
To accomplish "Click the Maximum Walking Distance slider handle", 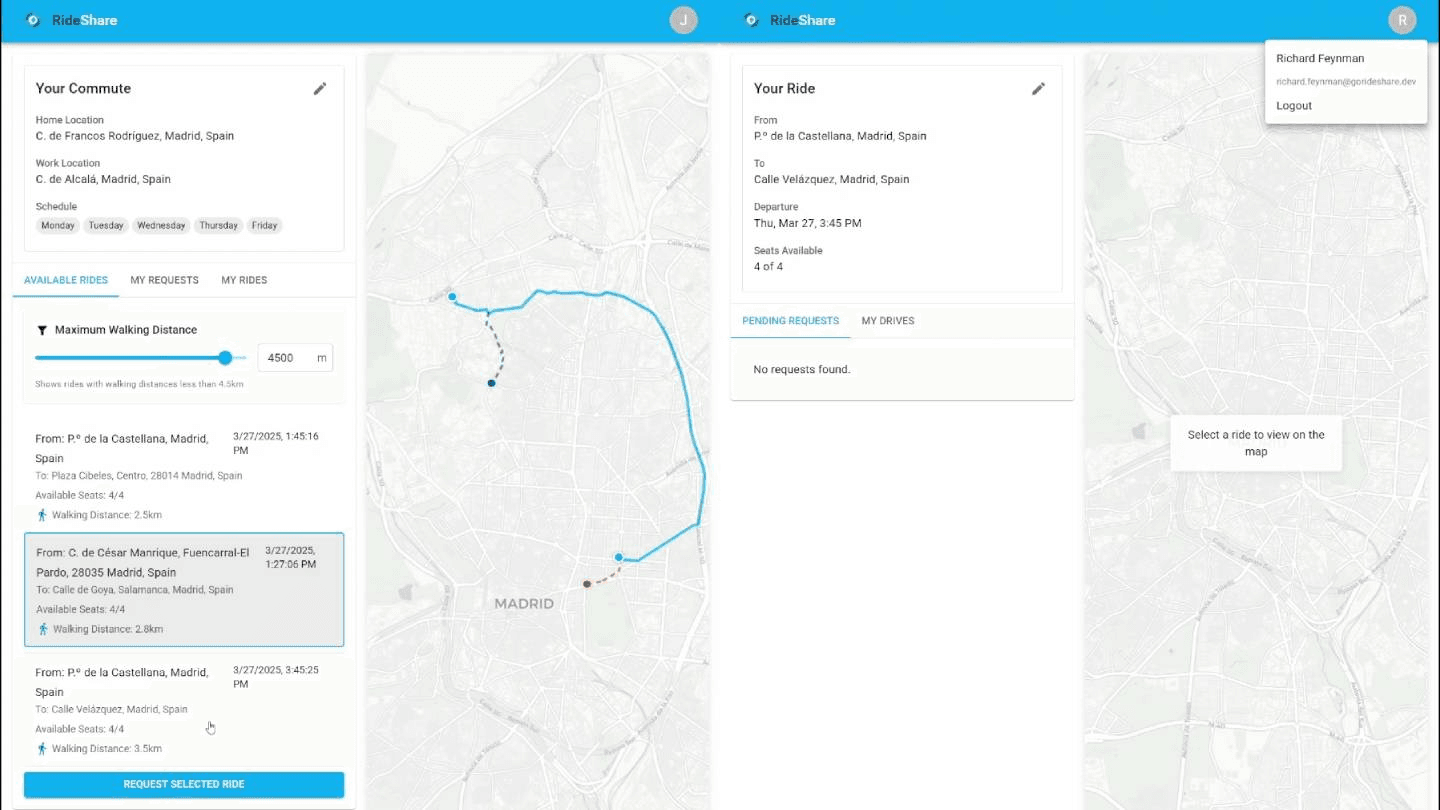I will click(224, 357).
